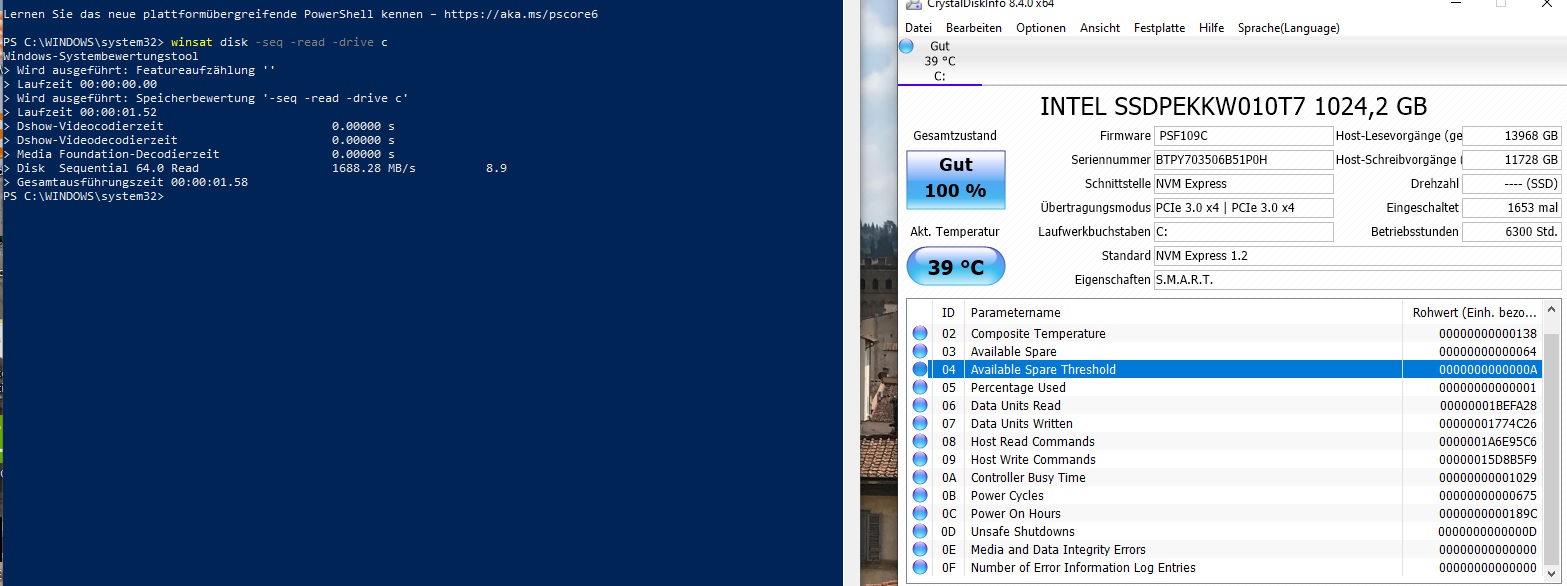Select the Host Read Commands attribute name

(x=1033, y=442)
